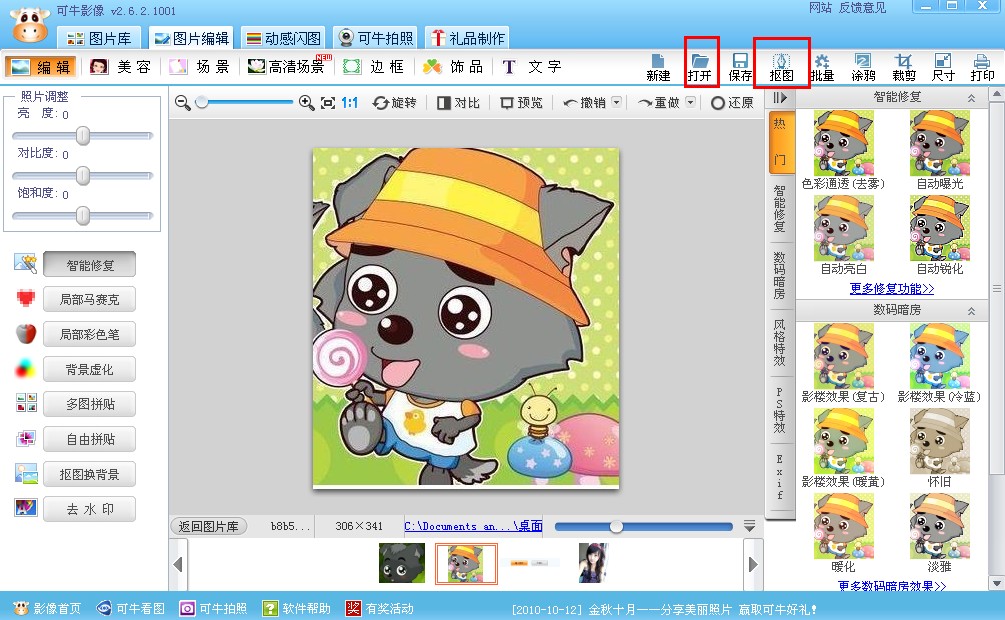
Task: Select the 智能修复 vertical side tab
Action: (779, 209)
